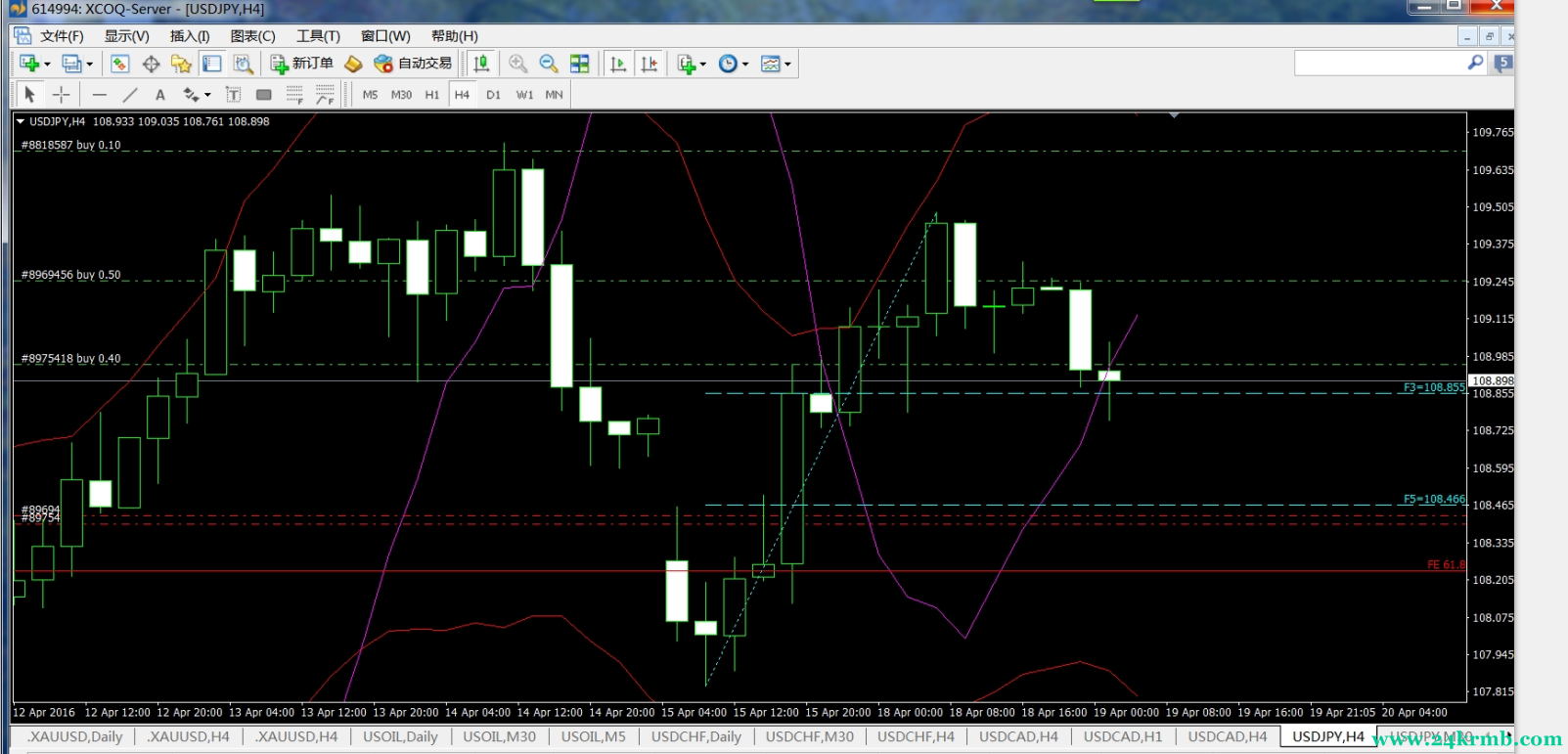This screenshot has height=754, width=1568.
Task: Select the Fibonacci expansion tool
Action: pos(326,95)
